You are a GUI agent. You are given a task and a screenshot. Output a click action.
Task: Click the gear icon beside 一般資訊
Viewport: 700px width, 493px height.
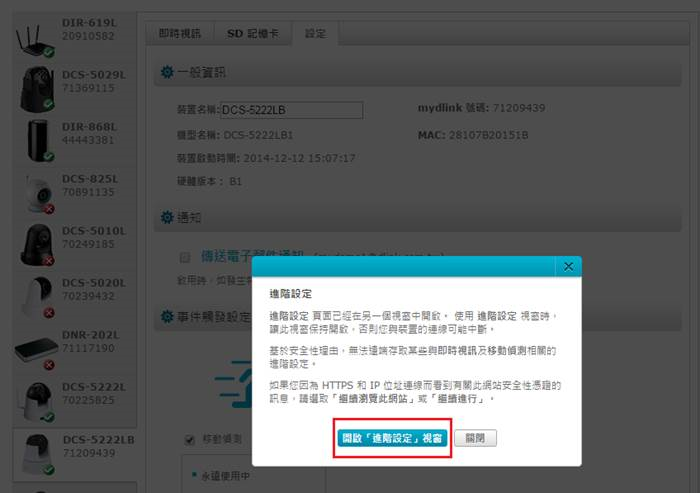[x=163, y=73]
